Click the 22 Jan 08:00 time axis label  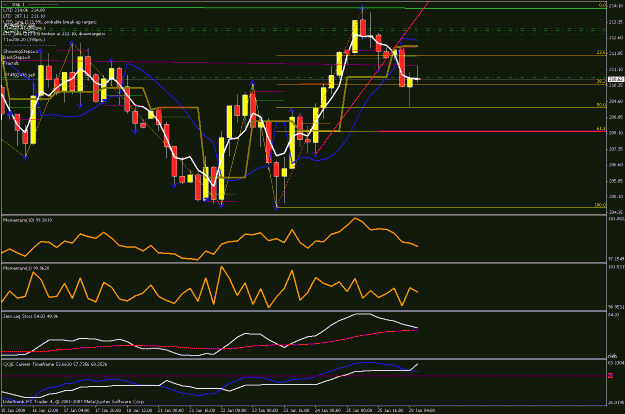(x=234, y=410)
